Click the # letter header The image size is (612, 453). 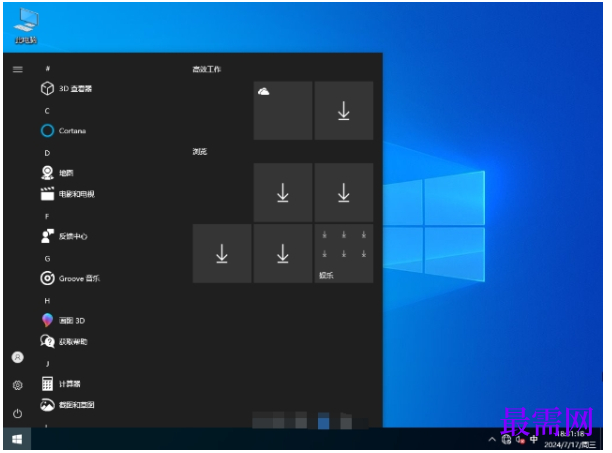click(47, 68)
